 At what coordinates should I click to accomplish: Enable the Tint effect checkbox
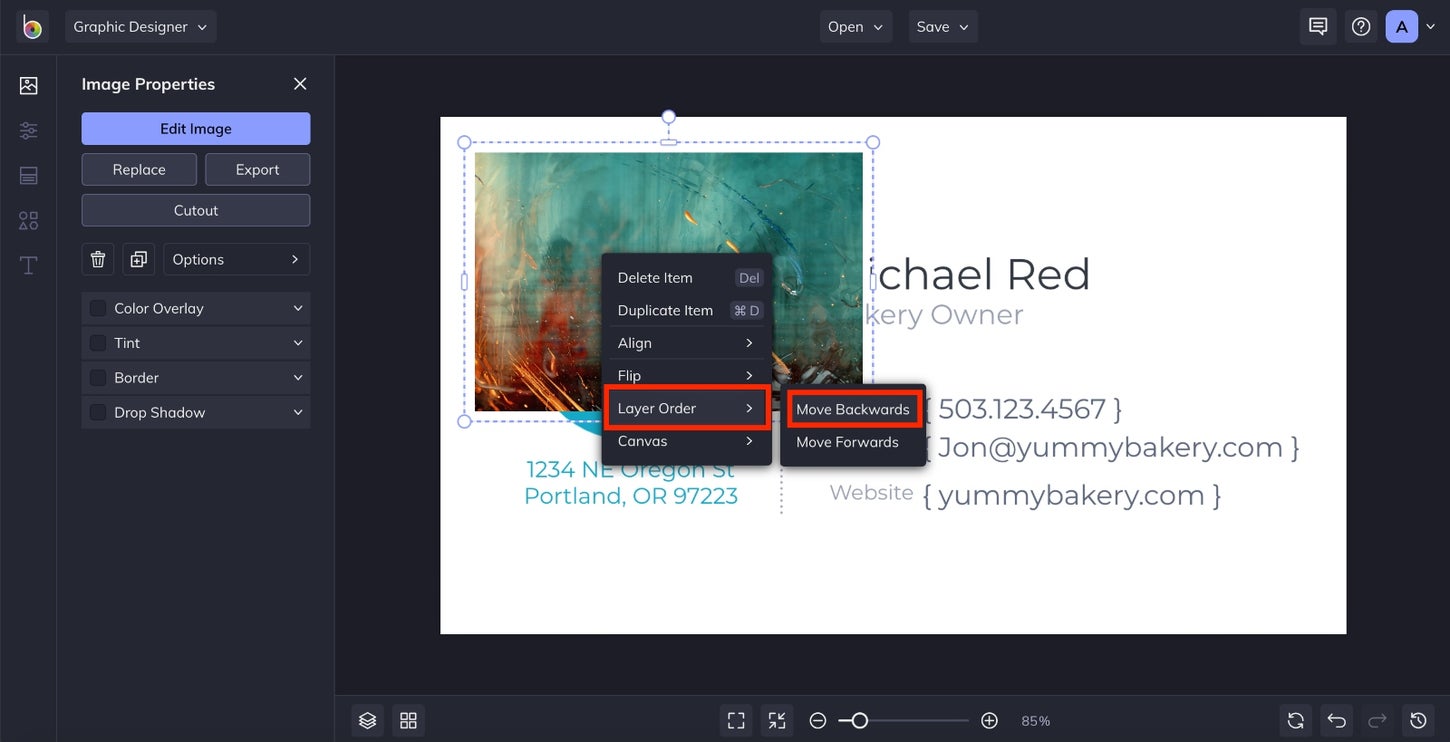pyautogui.click(x=97, y=342)
